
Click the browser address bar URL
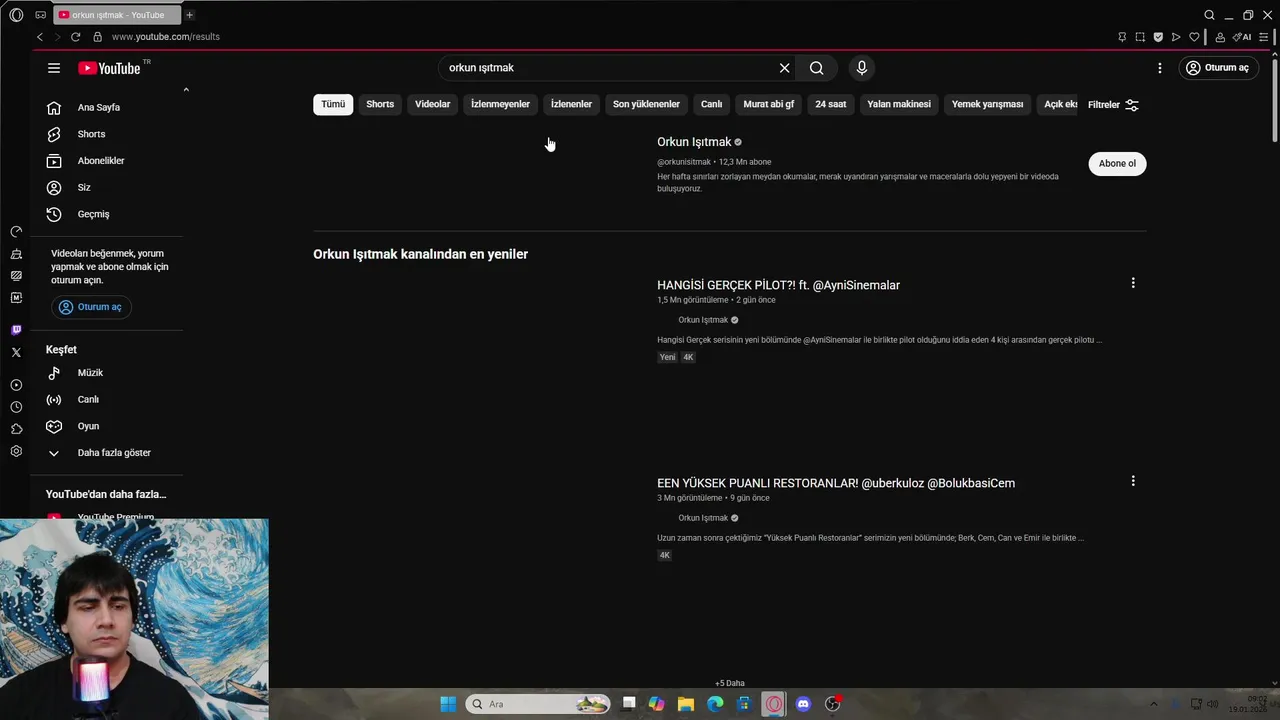point(165,37)
